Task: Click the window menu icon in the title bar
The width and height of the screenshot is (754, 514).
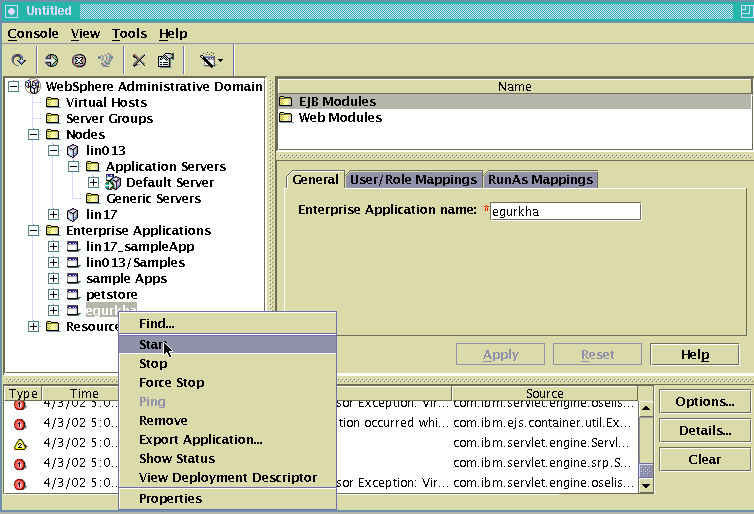Action: point(12,11)
